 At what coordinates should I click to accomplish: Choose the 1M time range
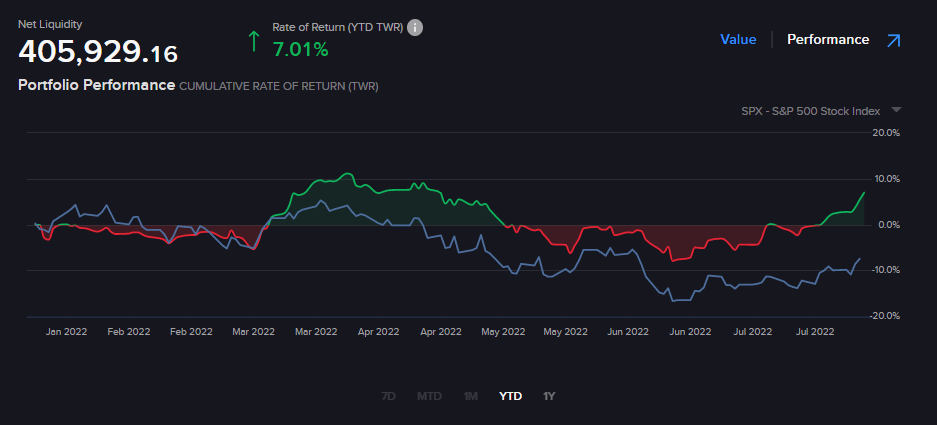pyautogui.click(x=470, y=396)
